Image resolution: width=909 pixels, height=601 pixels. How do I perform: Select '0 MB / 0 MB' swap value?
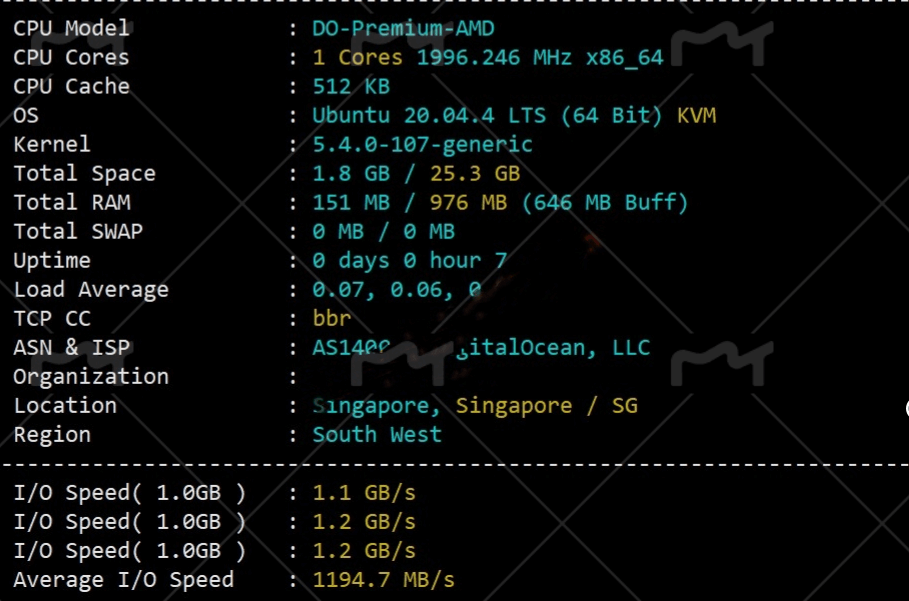[384, 231]
